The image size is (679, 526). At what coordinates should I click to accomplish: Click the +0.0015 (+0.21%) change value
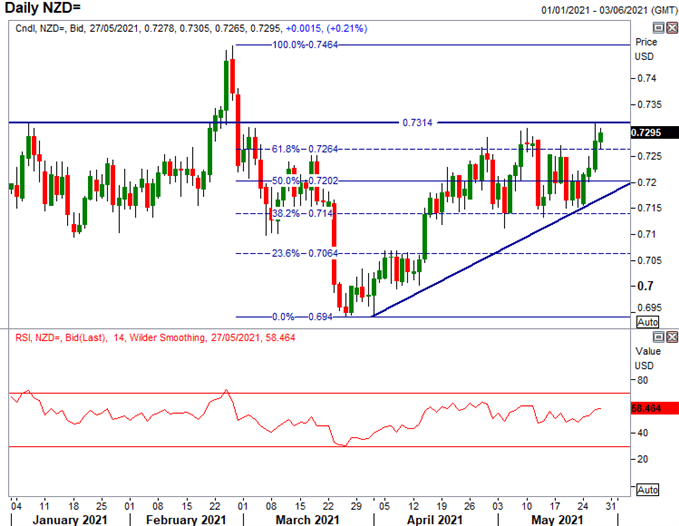(x=327, y=29)
